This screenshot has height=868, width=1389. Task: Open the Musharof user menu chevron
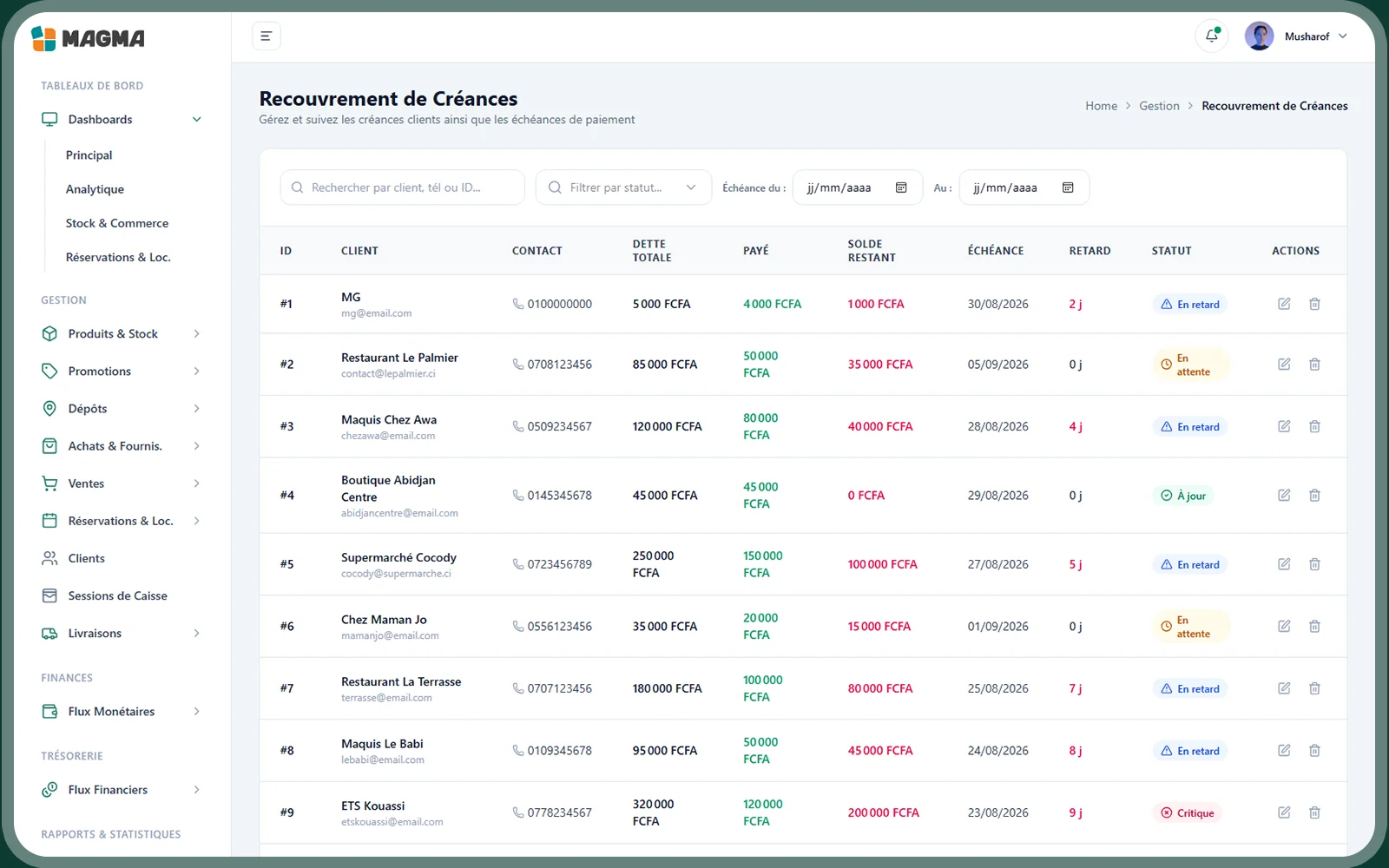1343,36
